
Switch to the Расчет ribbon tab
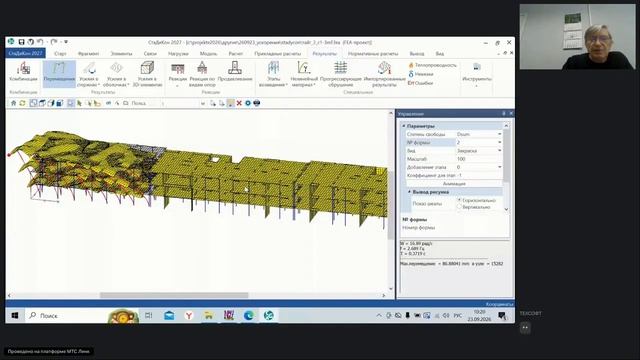tap(236, 53)
